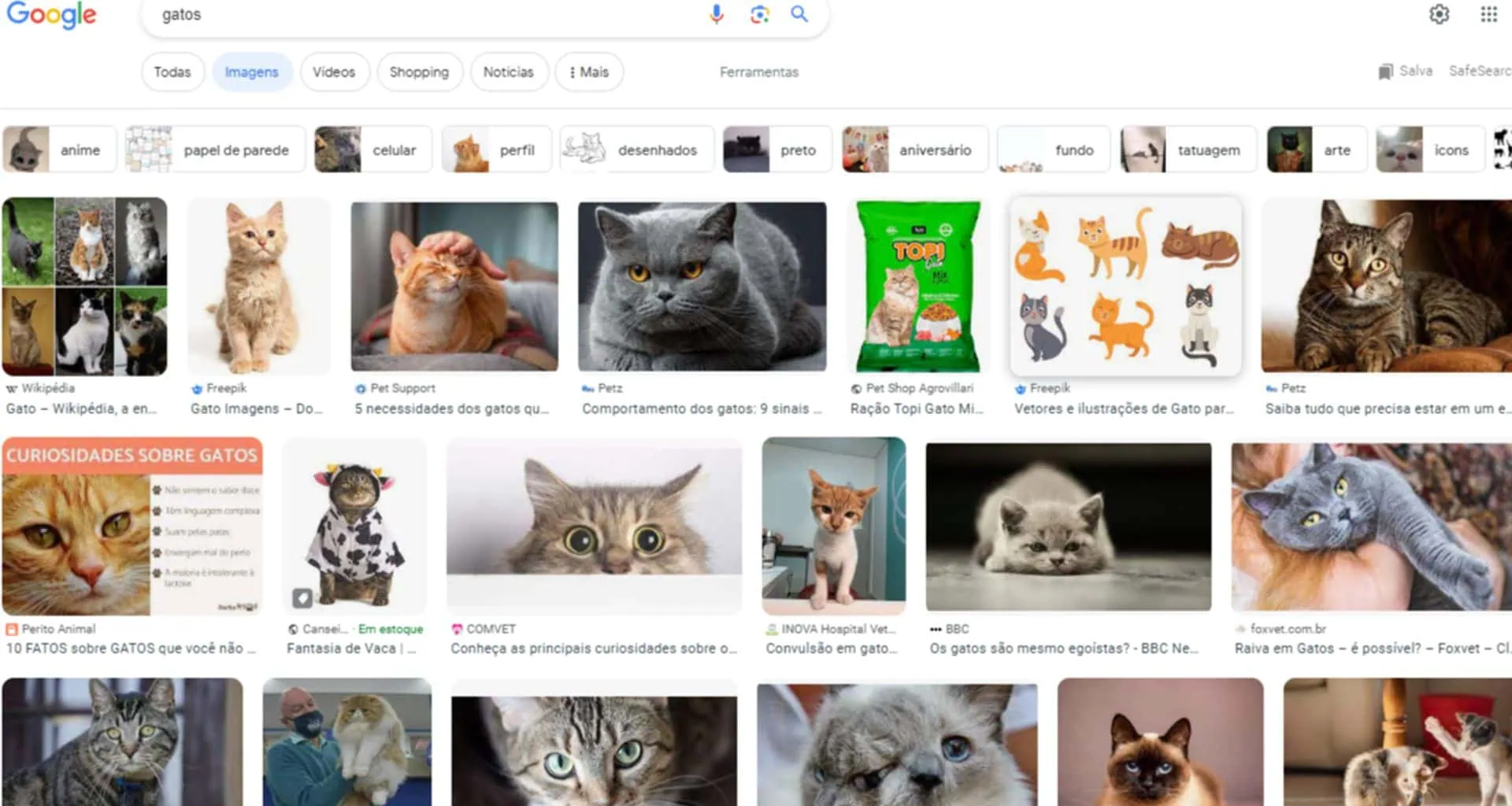Open the Google apps grid
1512x806 pixels.
(1488, 14)
